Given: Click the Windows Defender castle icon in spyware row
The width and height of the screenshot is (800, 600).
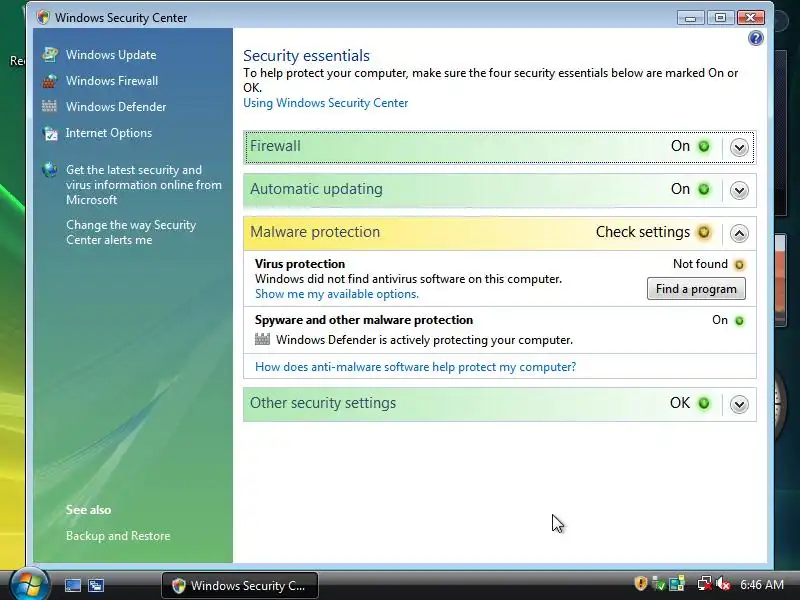Looking at the screenshot, I should pos(262,339).
